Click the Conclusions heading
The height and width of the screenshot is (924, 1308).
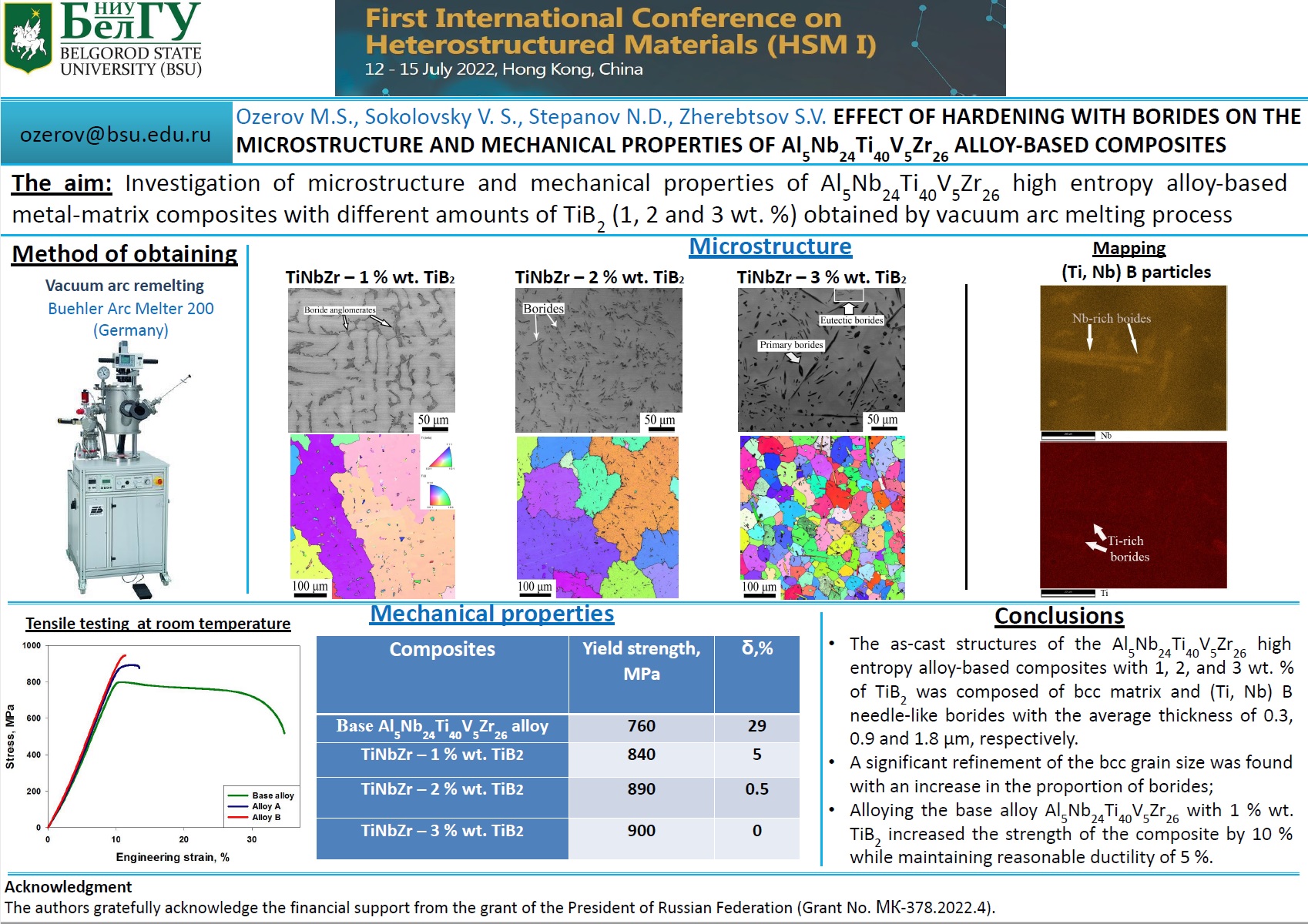1058,616
